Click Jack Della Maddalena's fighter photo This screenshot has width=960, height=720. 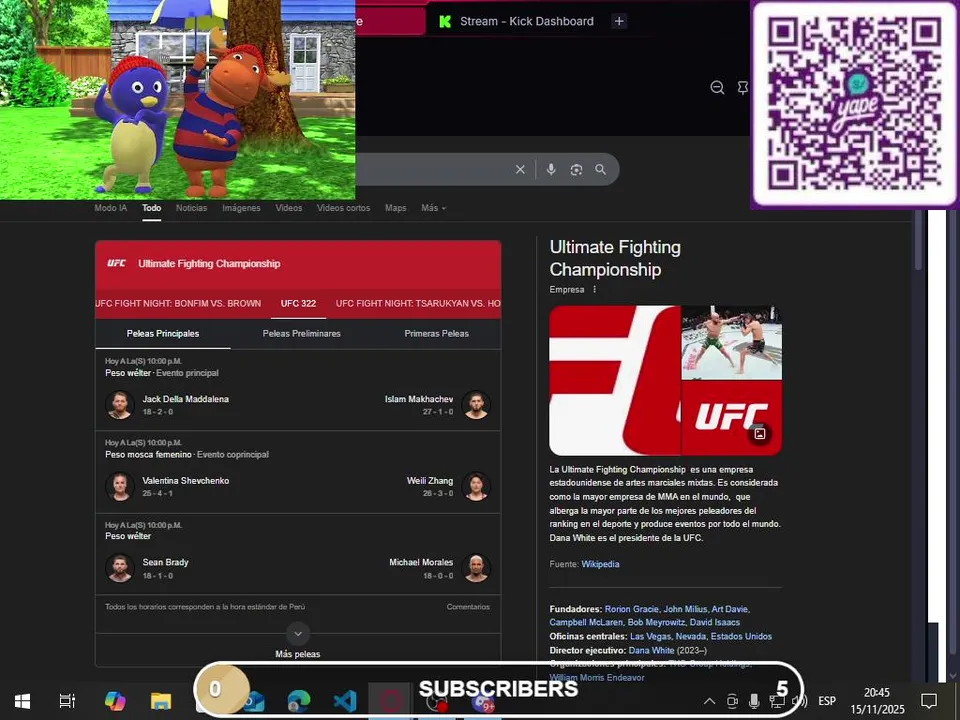[x=119, y=405]
